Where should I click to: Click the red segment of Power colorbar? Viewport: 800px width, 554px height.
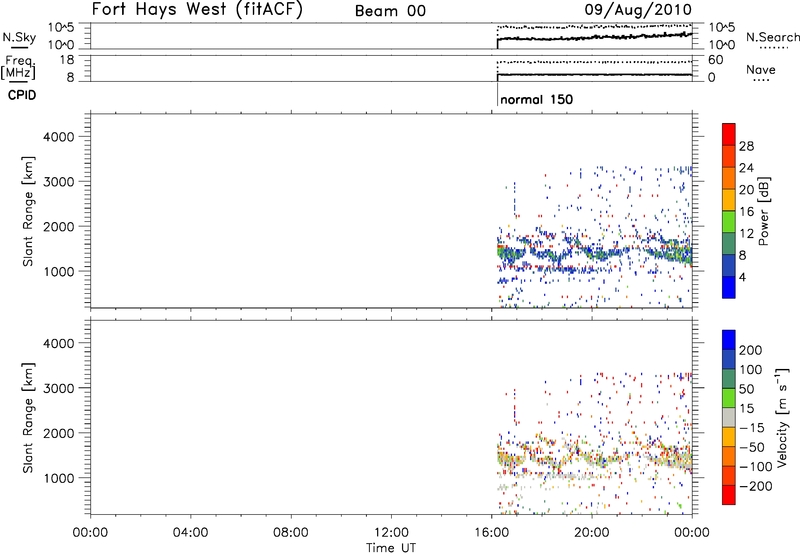click(729, 134)
